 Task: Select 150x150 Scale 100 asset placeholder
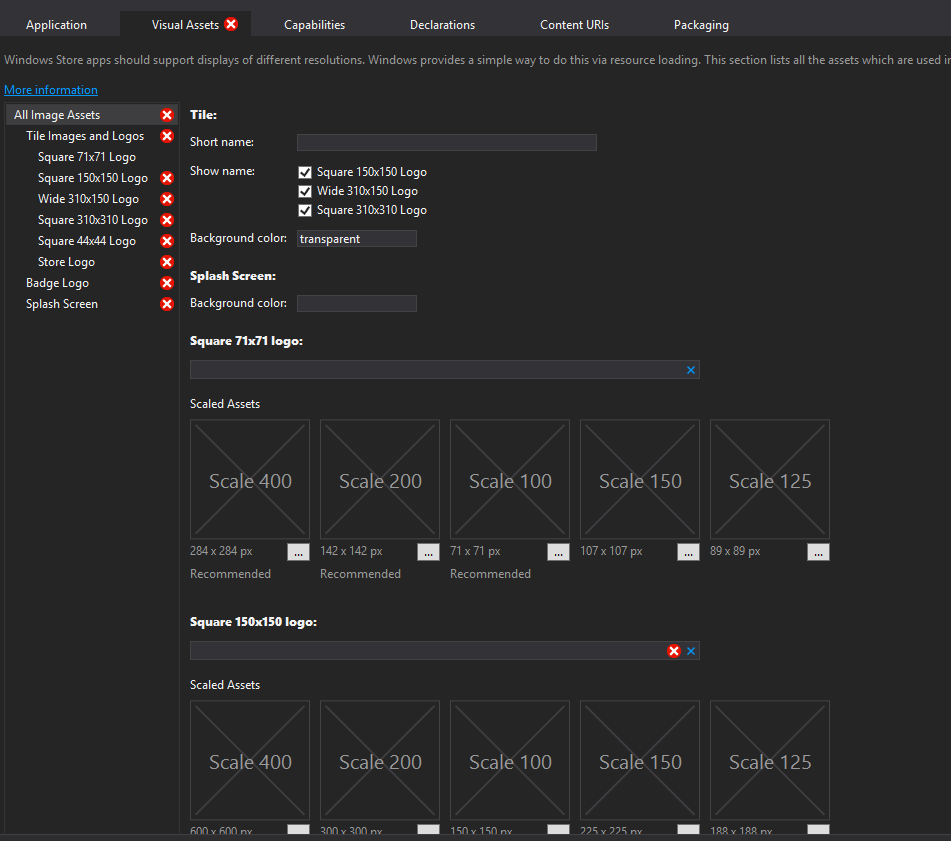coord(509,760)
